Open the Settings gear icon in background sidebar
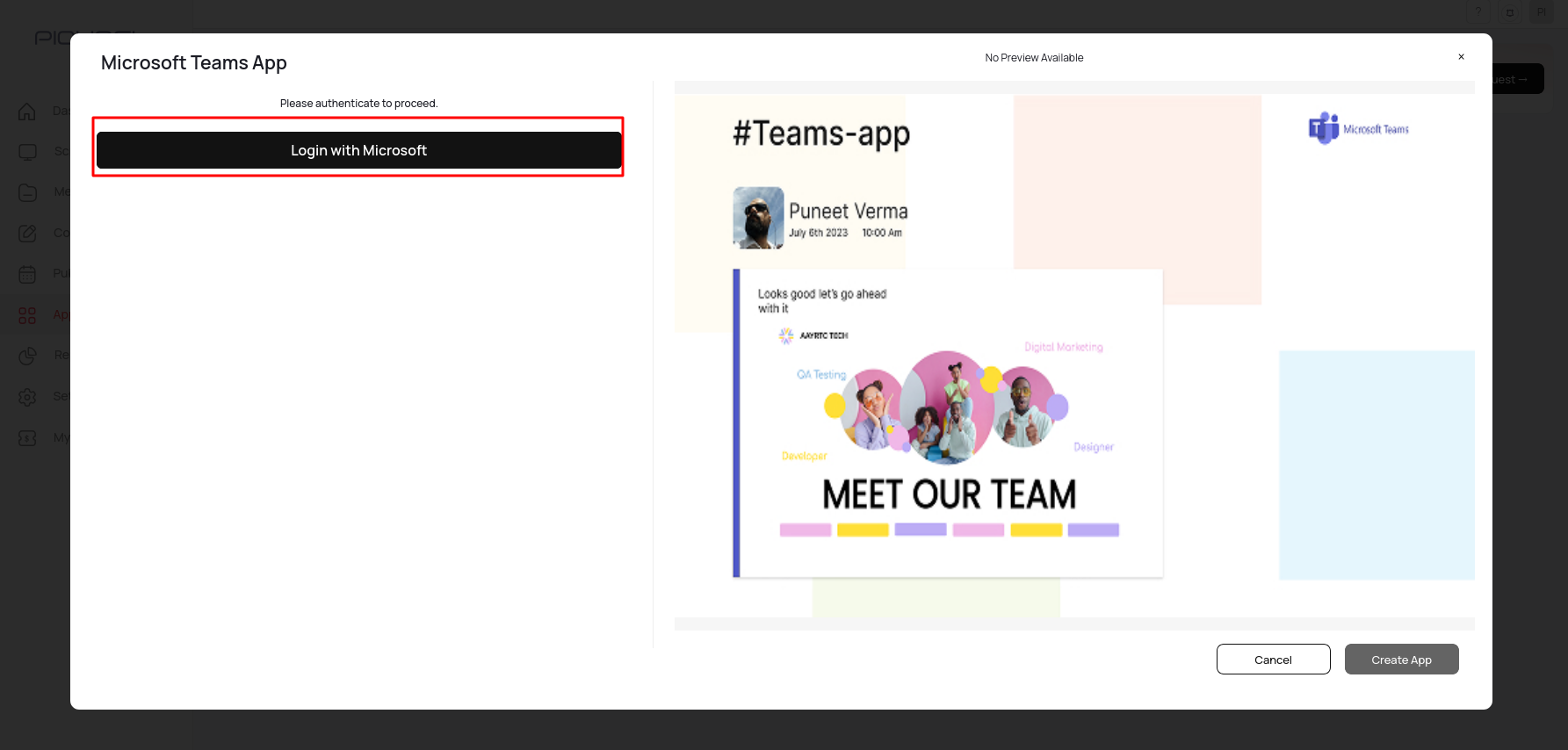The image size is (1568, 750). tap(27, 397)
